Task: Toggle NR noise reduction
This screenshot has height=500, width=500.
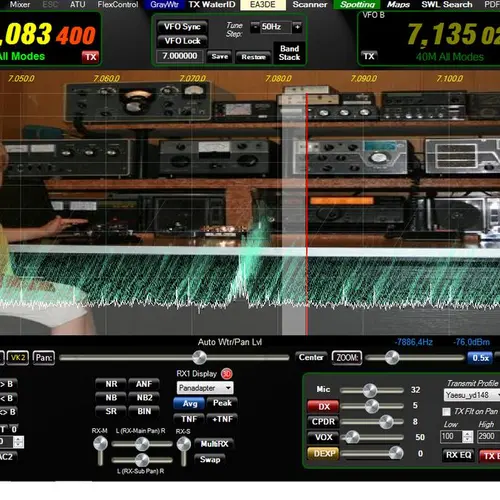Action: (x=111, y=384)
